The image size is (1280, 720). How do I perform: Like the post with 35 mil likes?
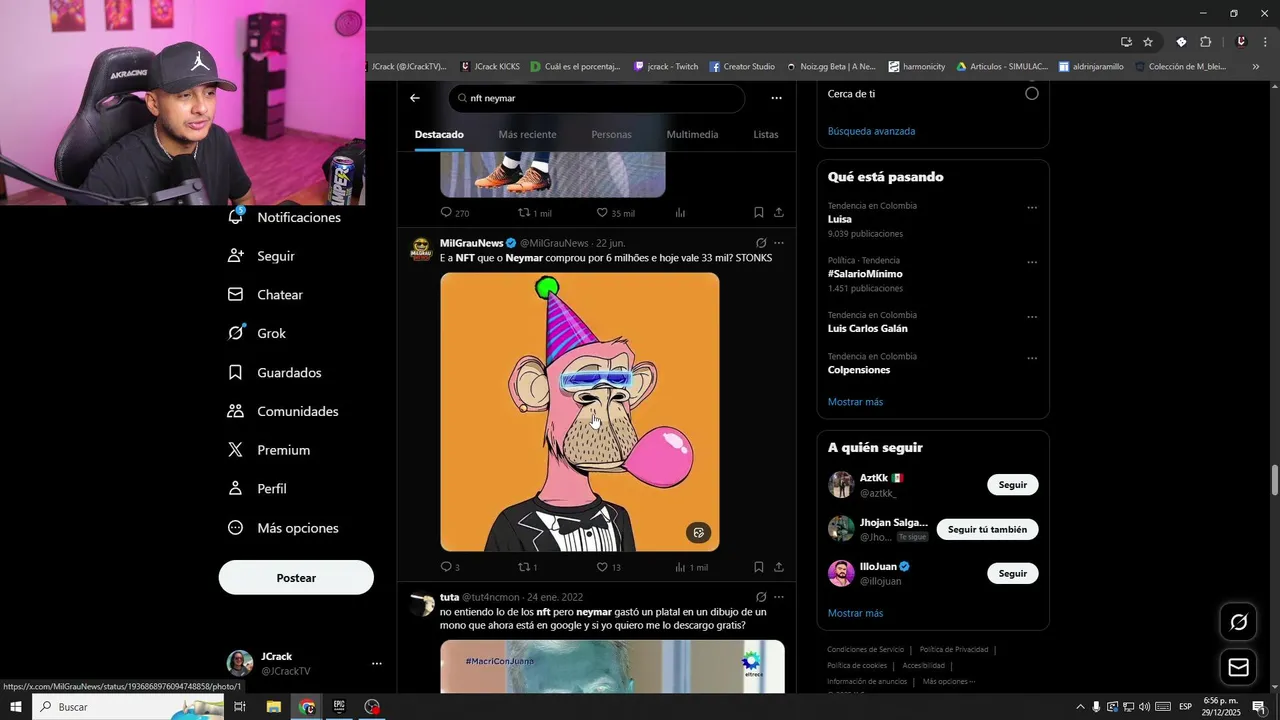(615, 213)
